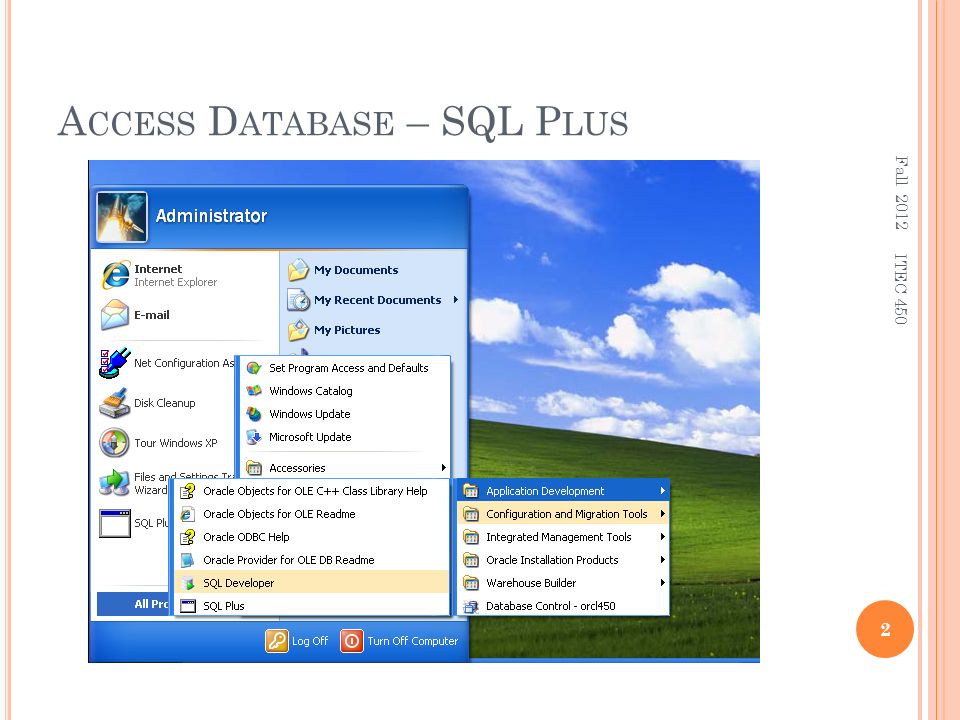This screenshot has width=960, height=720.
Task: Open the E-mail envelope icon
Action: (x=115, y=315)
